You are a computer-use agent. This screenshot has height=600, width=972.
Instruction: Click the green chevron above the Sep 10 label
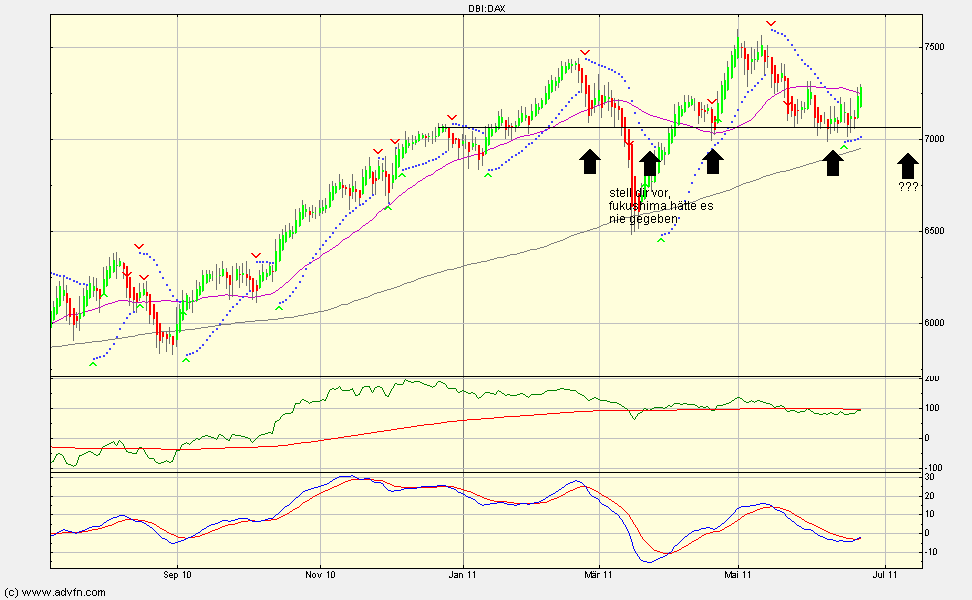186,360
